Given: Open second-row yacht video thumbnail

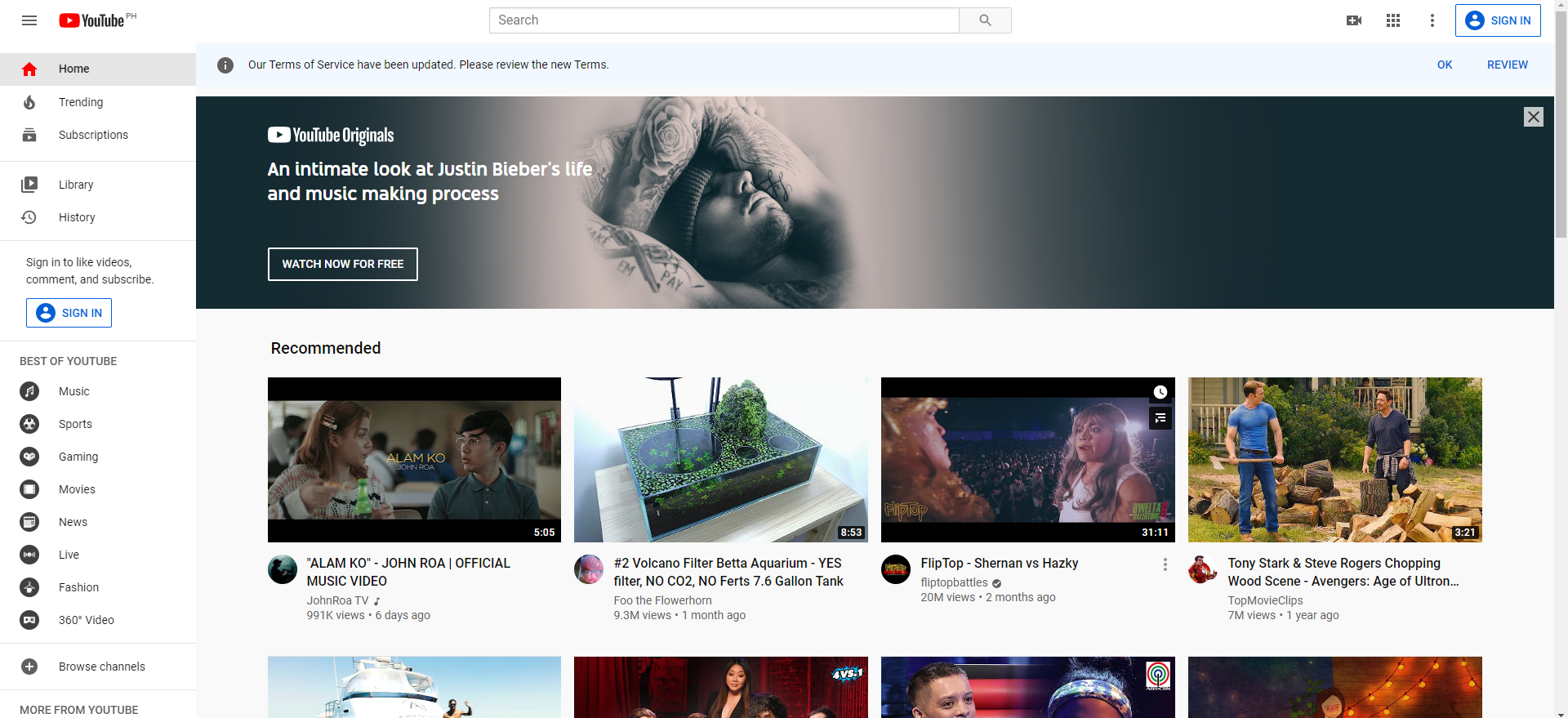Looking at the screenshot, I should pyautogui.click(x=414, y=687).
